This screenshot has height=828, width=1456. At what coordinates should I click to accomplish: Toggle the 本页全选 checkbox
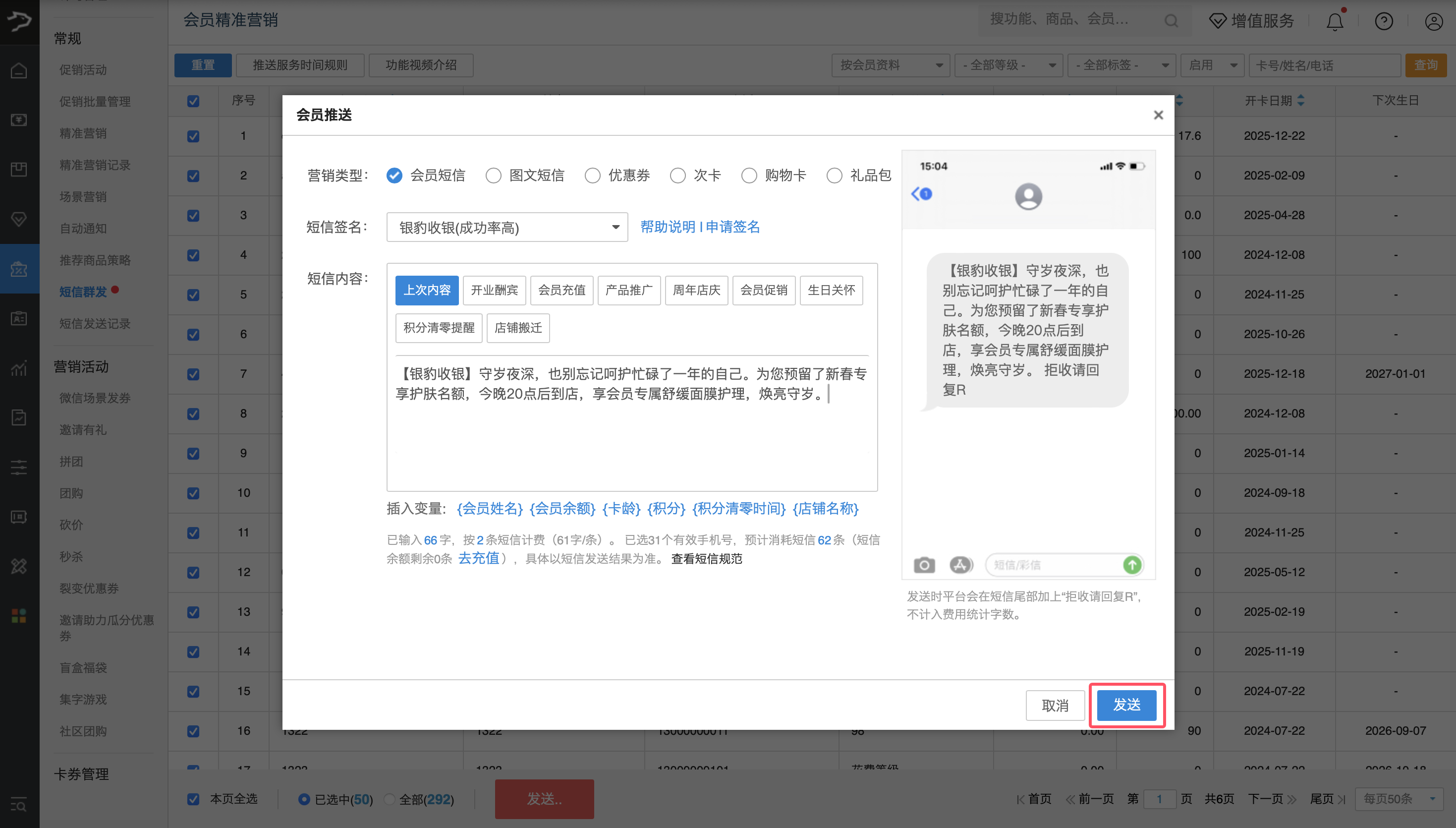pos(193,799)
